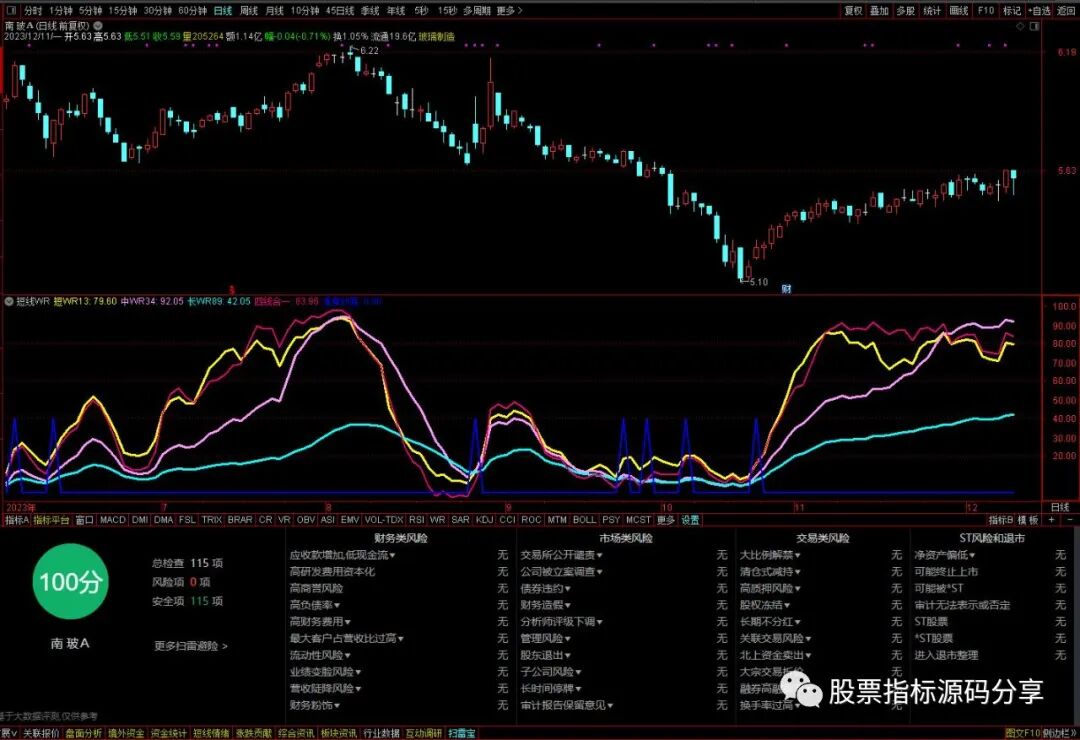
Task: Open indicator 设置 settings
Action: (689, 520)
